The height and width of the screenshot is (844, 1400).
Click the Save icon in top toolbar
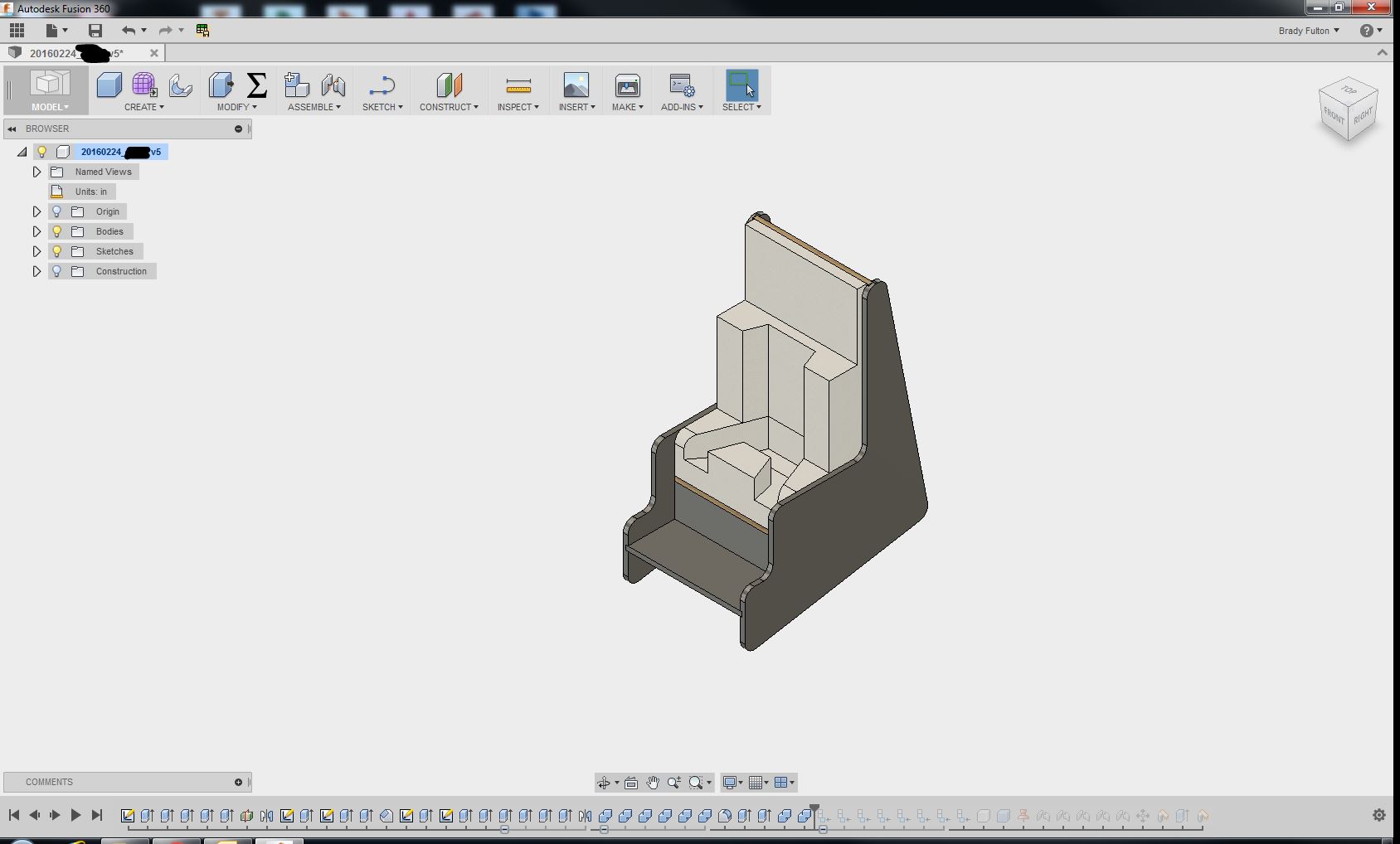(x=95, y=31)
